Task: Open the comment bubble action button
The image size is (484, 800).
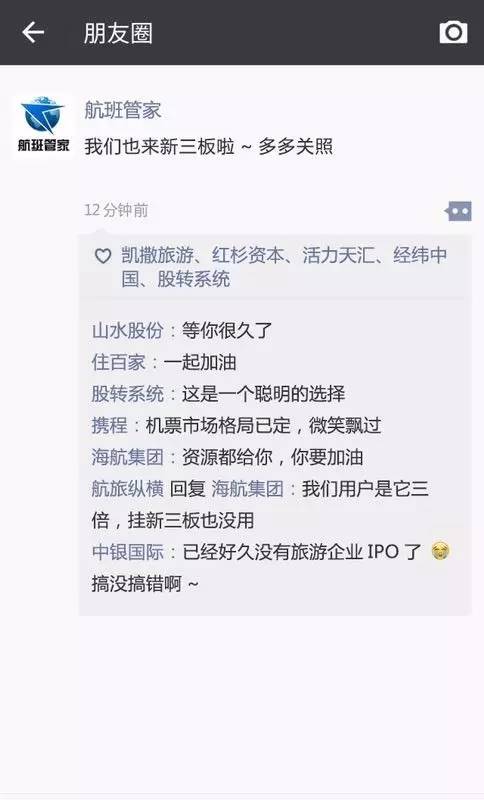Action: pos(458,211)
